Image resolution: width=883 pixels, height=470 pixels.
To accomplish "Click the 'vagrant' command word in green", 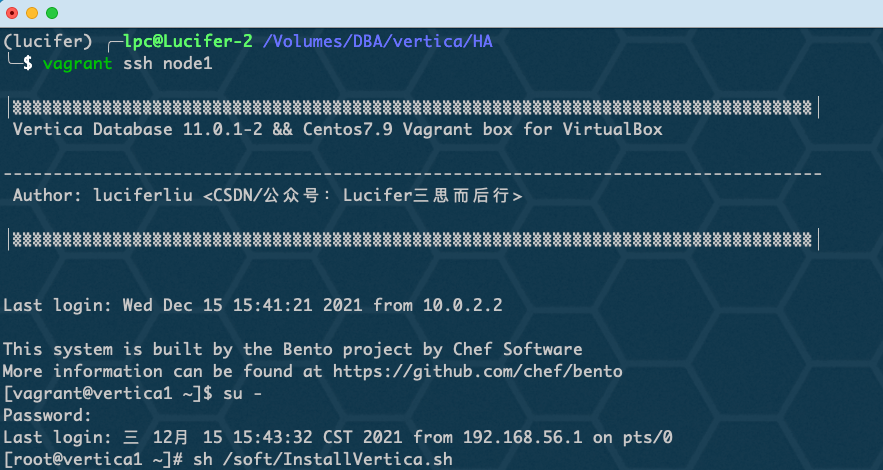I will (78, 64).
